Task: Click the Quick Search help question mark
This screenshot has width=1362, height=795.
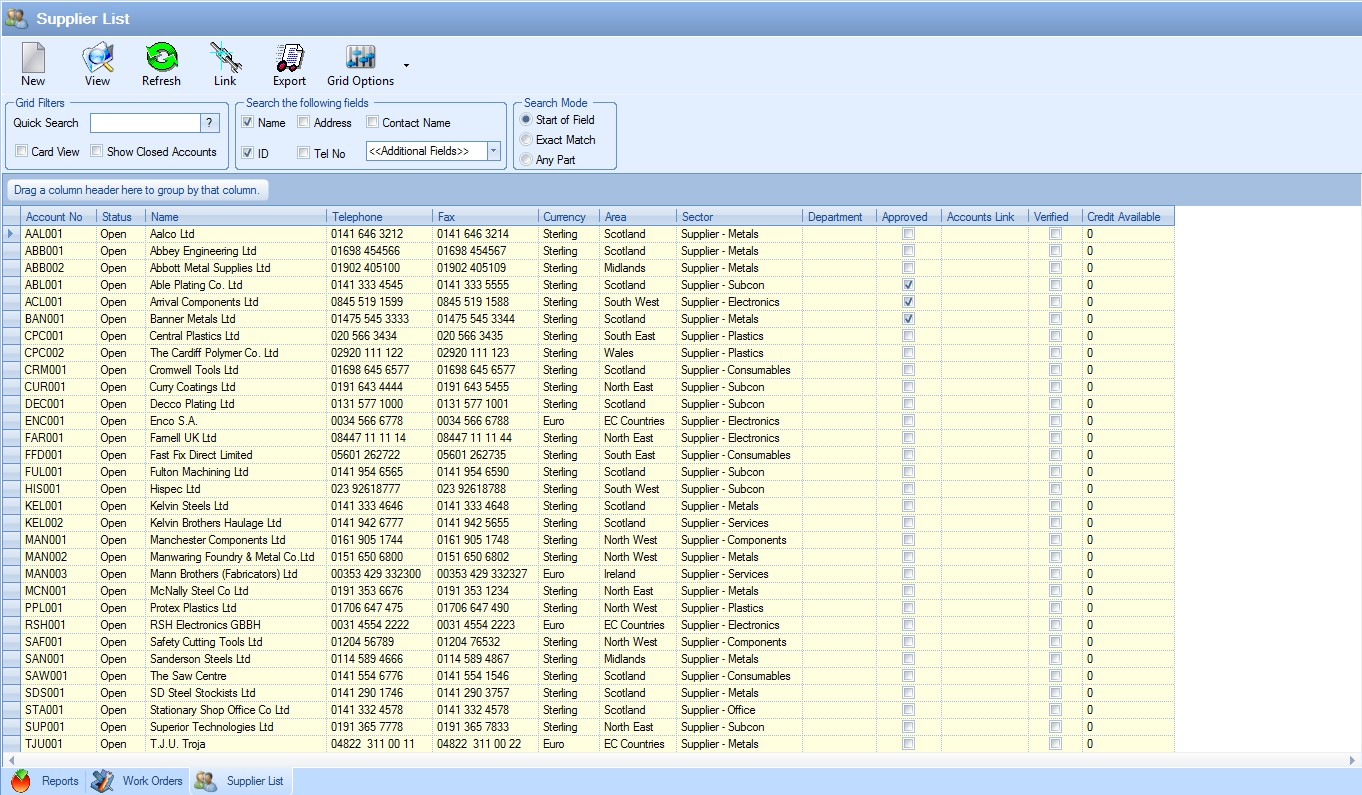Action: 210,123
